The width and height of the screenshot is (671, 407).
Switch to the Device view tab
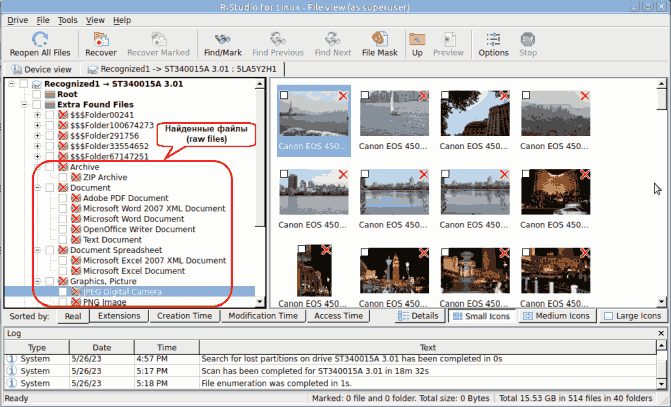tap(42, 69)
